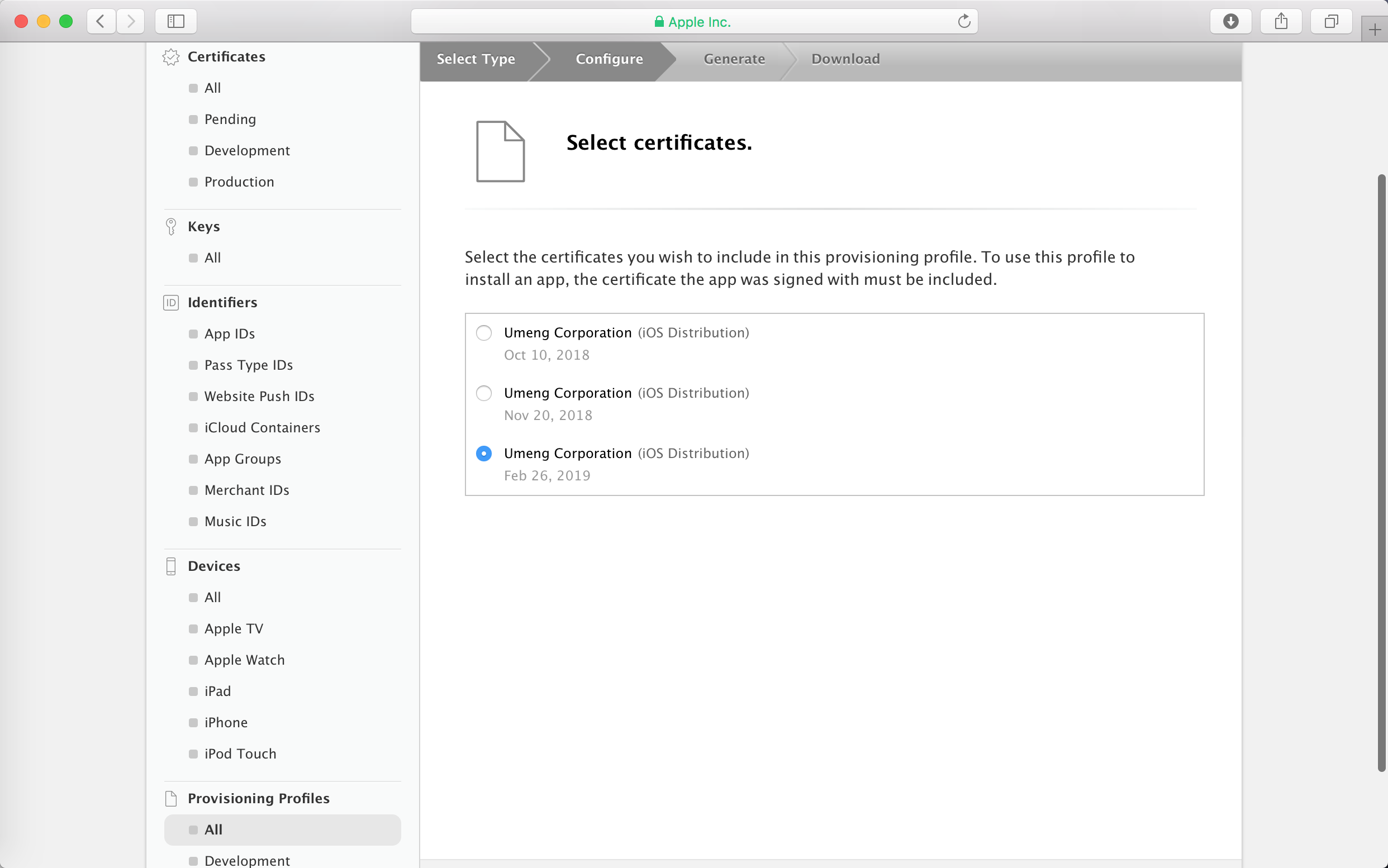Show all tabs overview icon
The width and height of the screenshot is (1388, 868).
[x=1331, y=22]
